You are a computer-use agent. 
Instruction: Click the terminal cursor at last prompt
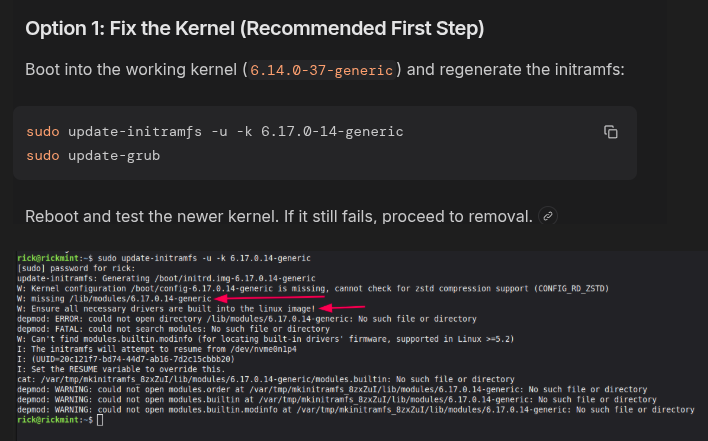pyautogui.click(x=99, y=420)
